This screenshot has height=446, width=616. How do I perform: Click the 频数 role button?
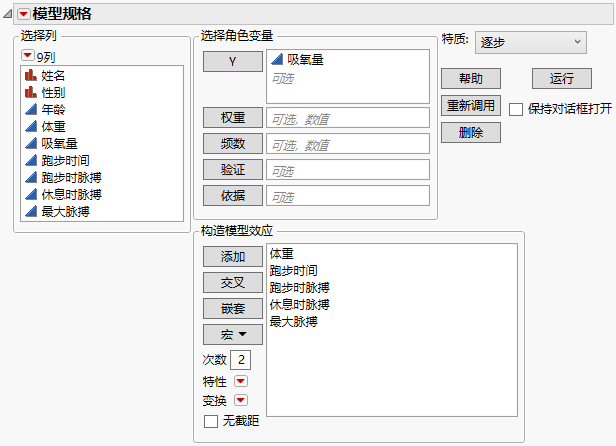[233, 143]
